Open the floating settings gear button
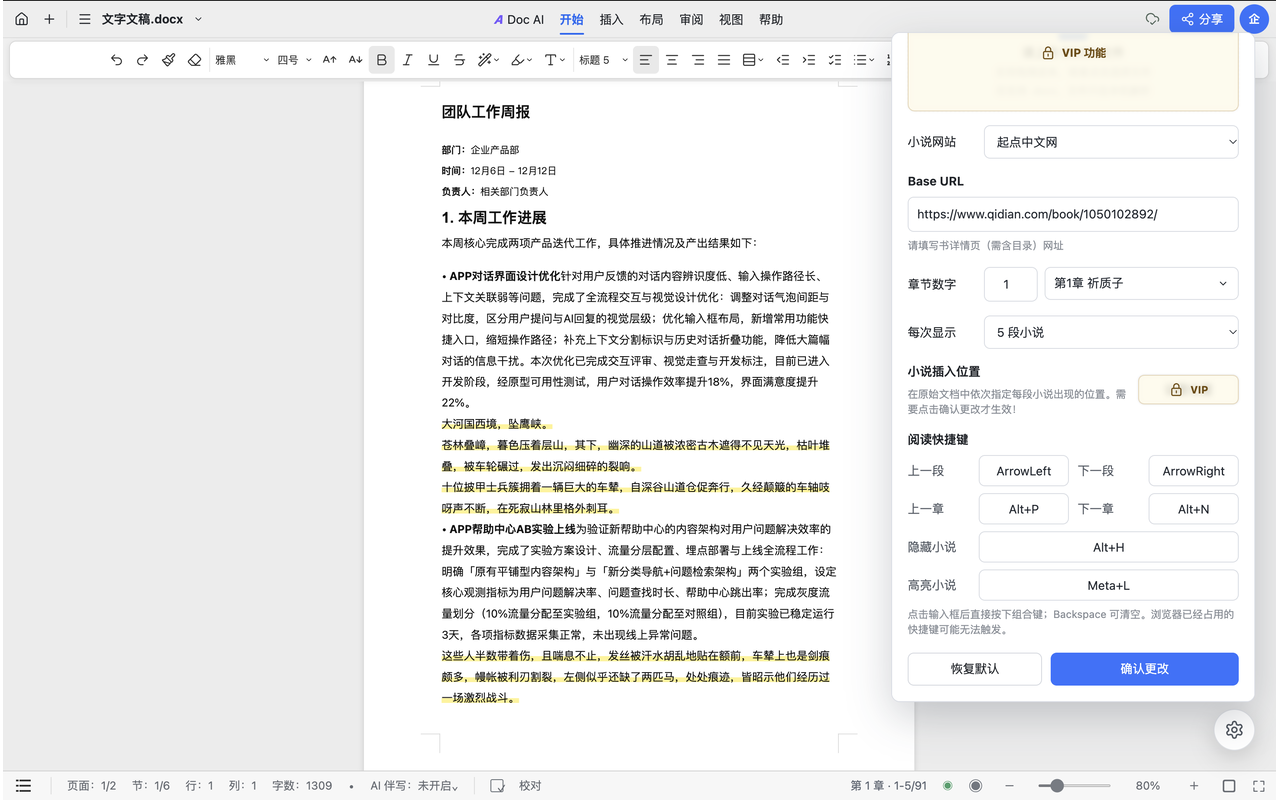1280x800 pixels. 1234,730
